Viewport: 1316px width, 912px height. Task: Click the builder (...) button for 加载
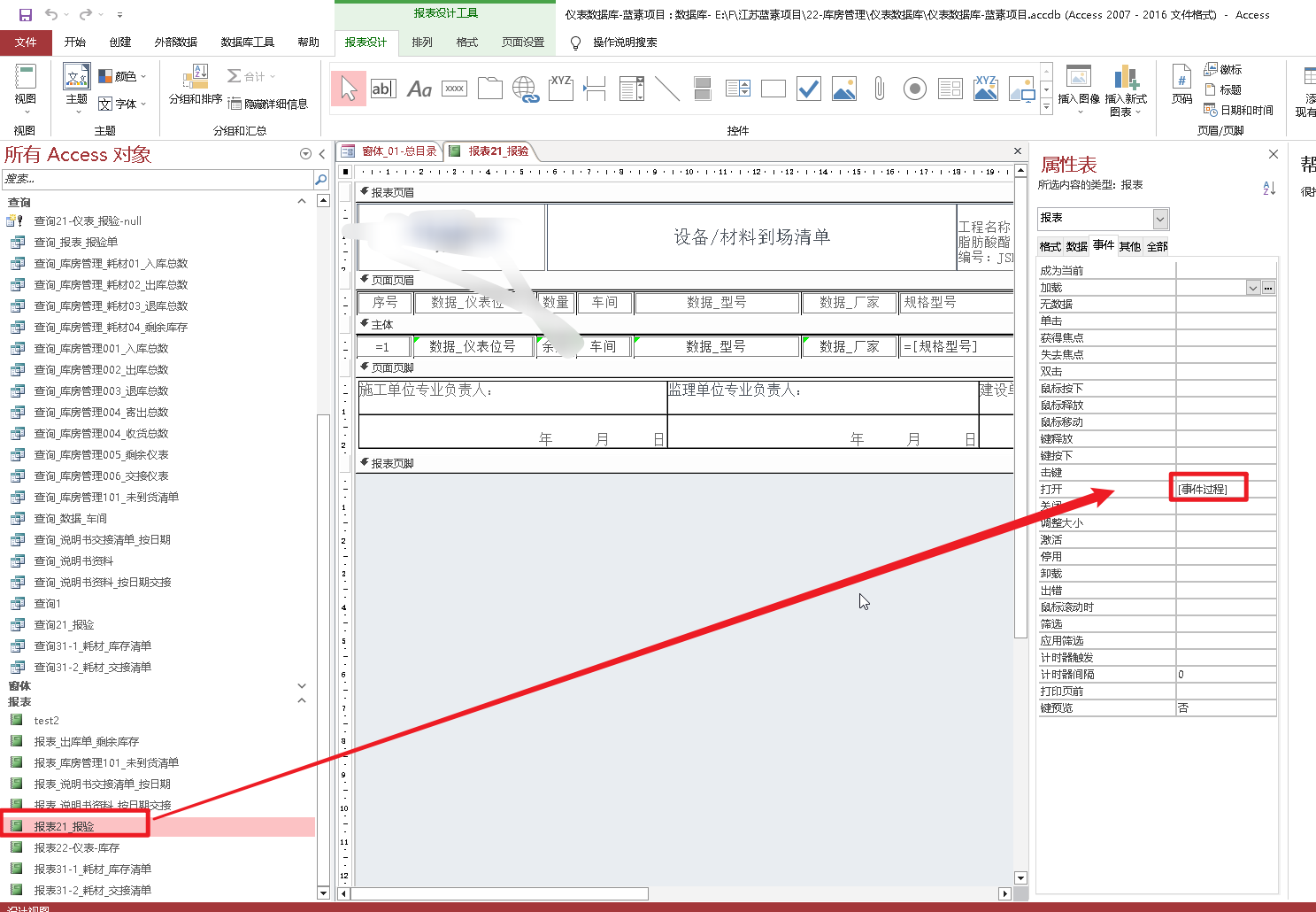click(x=1268, y=288)
